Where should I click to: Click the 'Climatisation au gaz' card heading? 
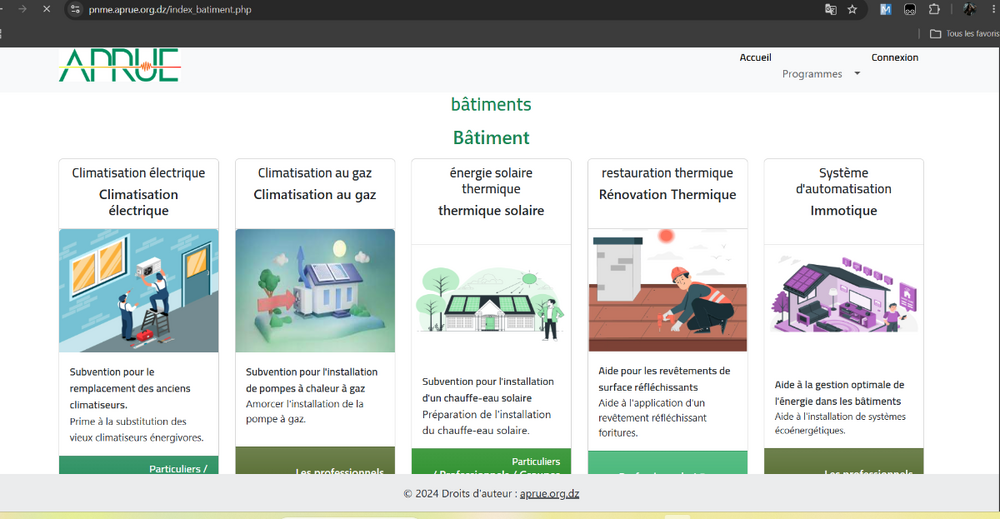314,194
